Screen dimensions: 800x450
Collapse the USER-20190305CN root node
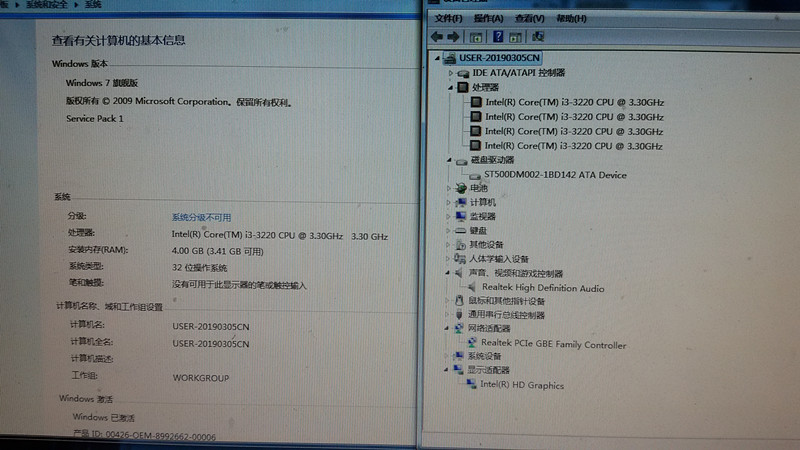click(437, 59)
